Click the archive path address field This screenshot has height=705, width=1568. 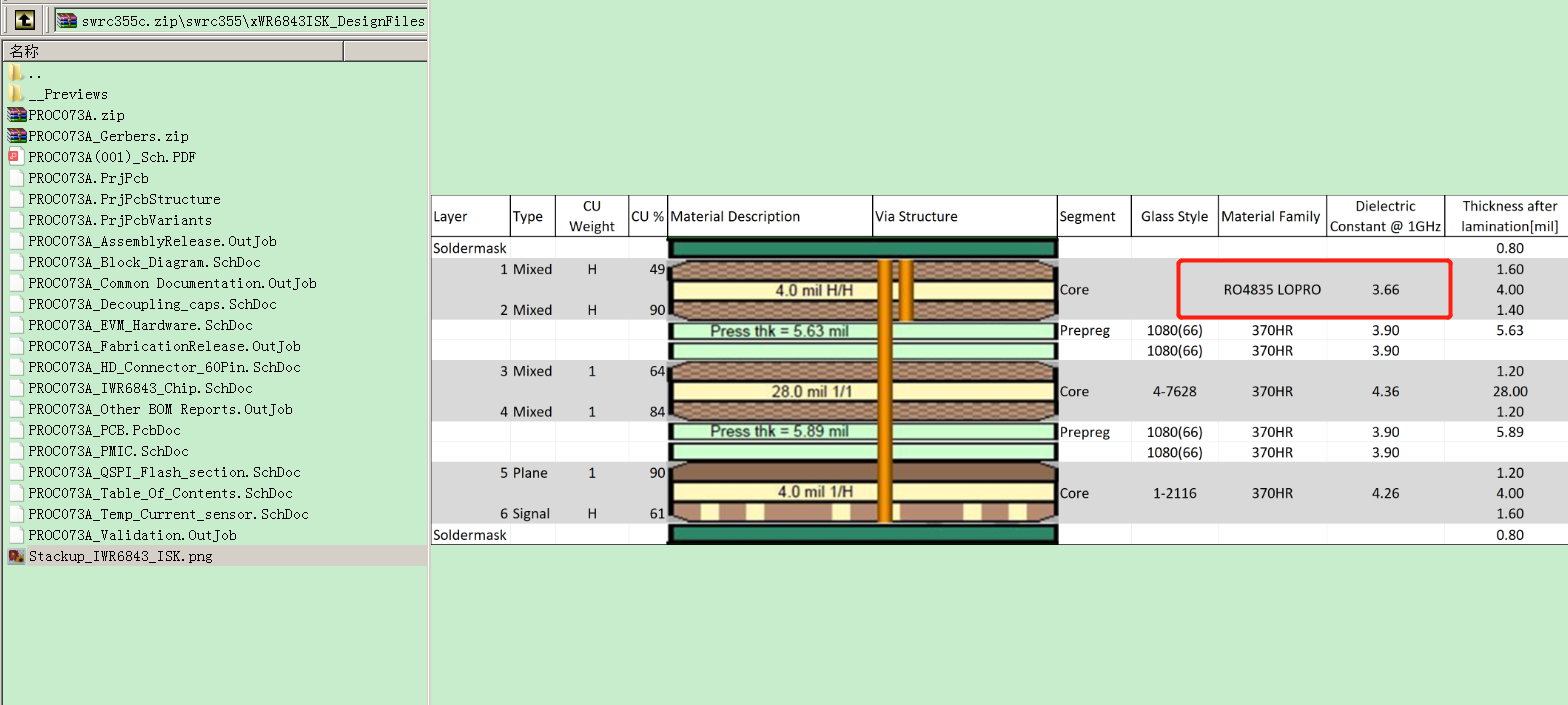[x=240, y=20]
